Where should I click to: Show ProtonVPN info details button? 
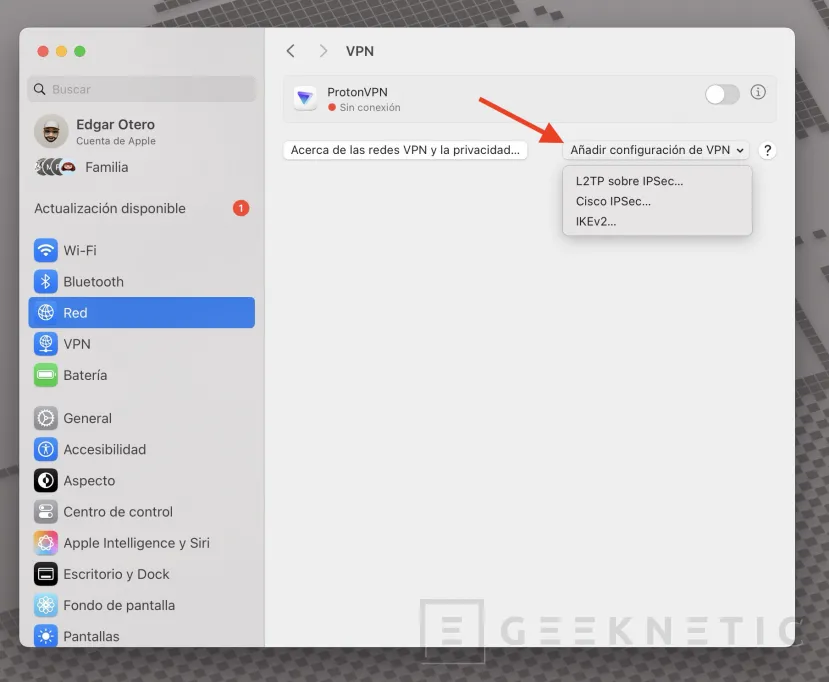(758, 93)
